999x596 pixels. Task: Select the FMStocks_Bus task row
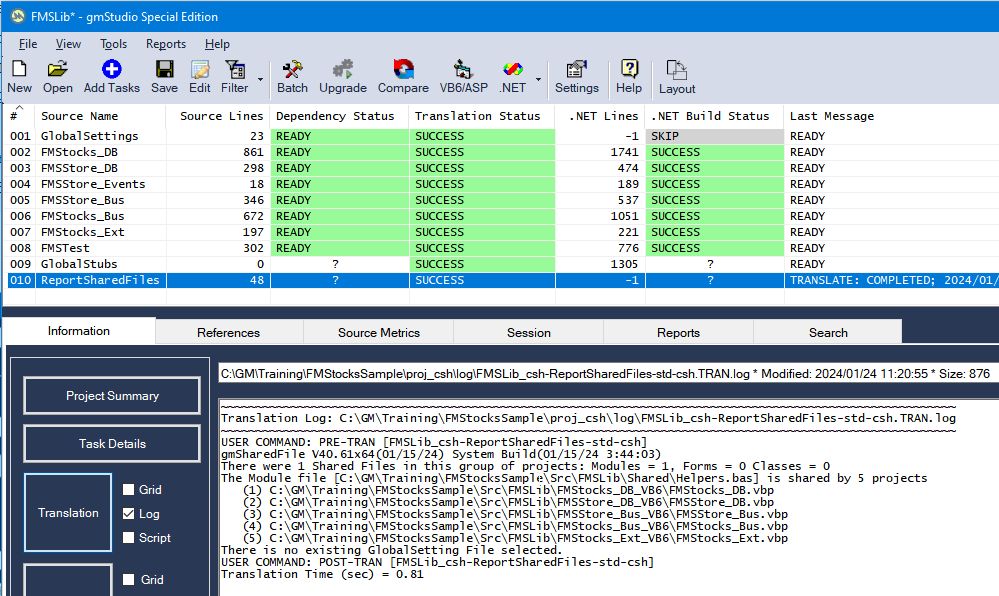click(83, 216)
